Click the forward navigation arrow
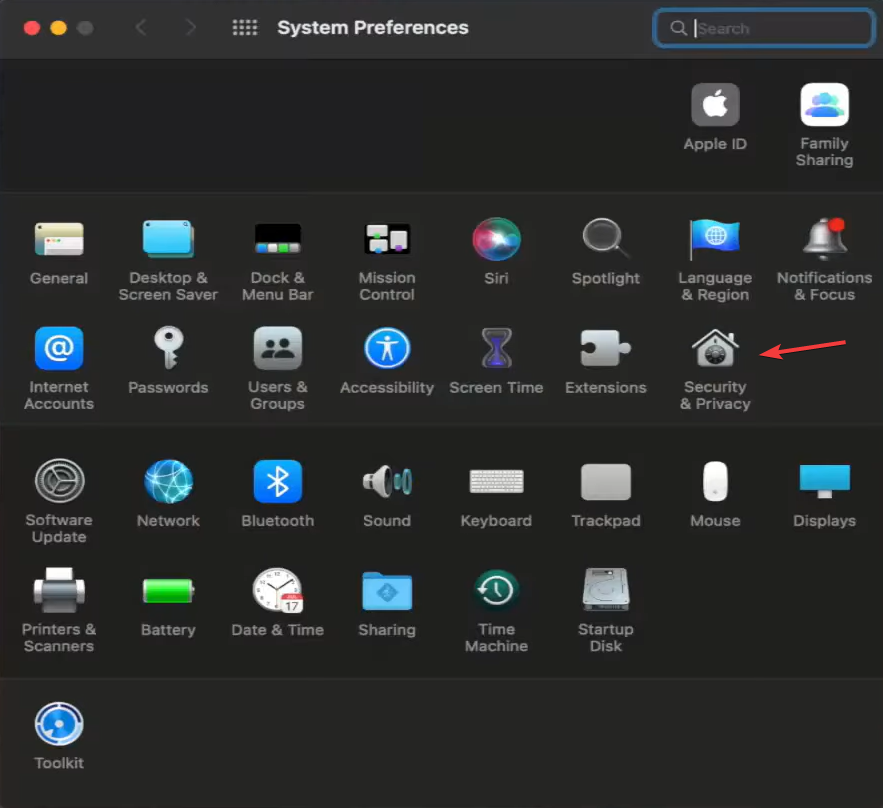Image resolution: width=883 pixels, height=808 pixels. point(190,27)
